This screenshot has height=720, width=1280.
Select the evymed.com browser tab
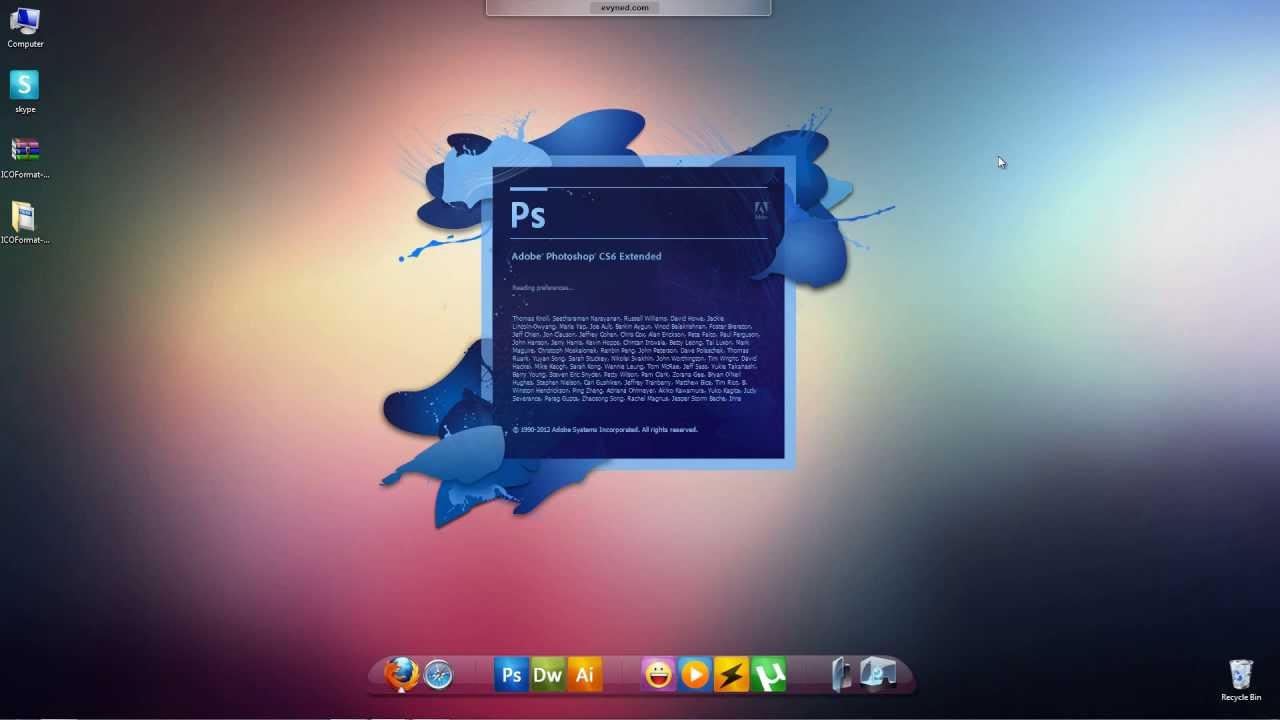[624, 8]
